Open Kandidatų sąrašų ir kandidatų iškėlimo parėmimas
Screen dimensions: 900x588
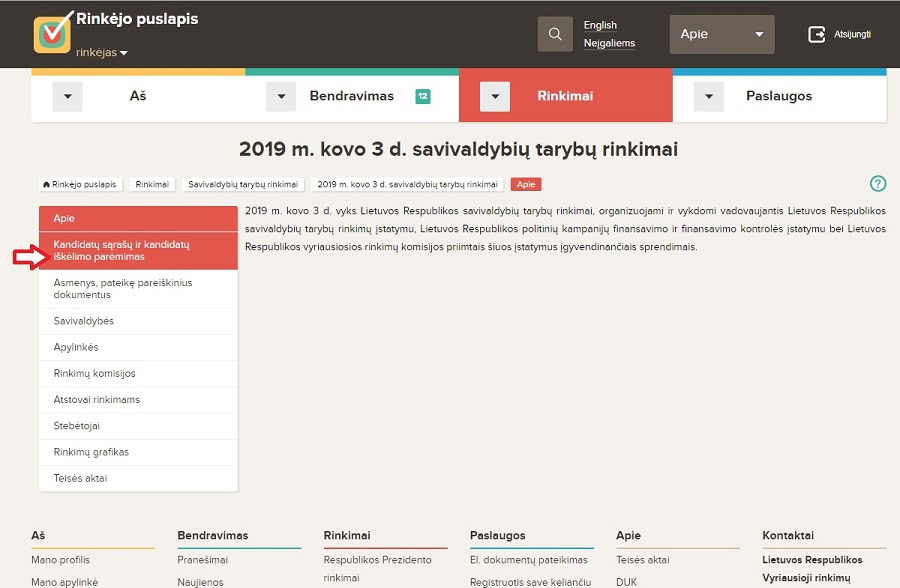coord(138,251)
